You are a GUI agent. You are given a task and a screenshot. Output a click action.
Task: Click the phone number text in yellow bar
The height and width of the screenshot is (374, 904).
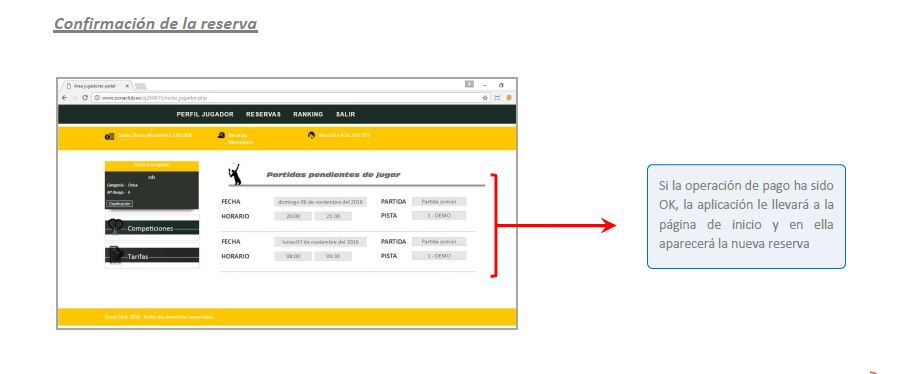click(344, 135)
